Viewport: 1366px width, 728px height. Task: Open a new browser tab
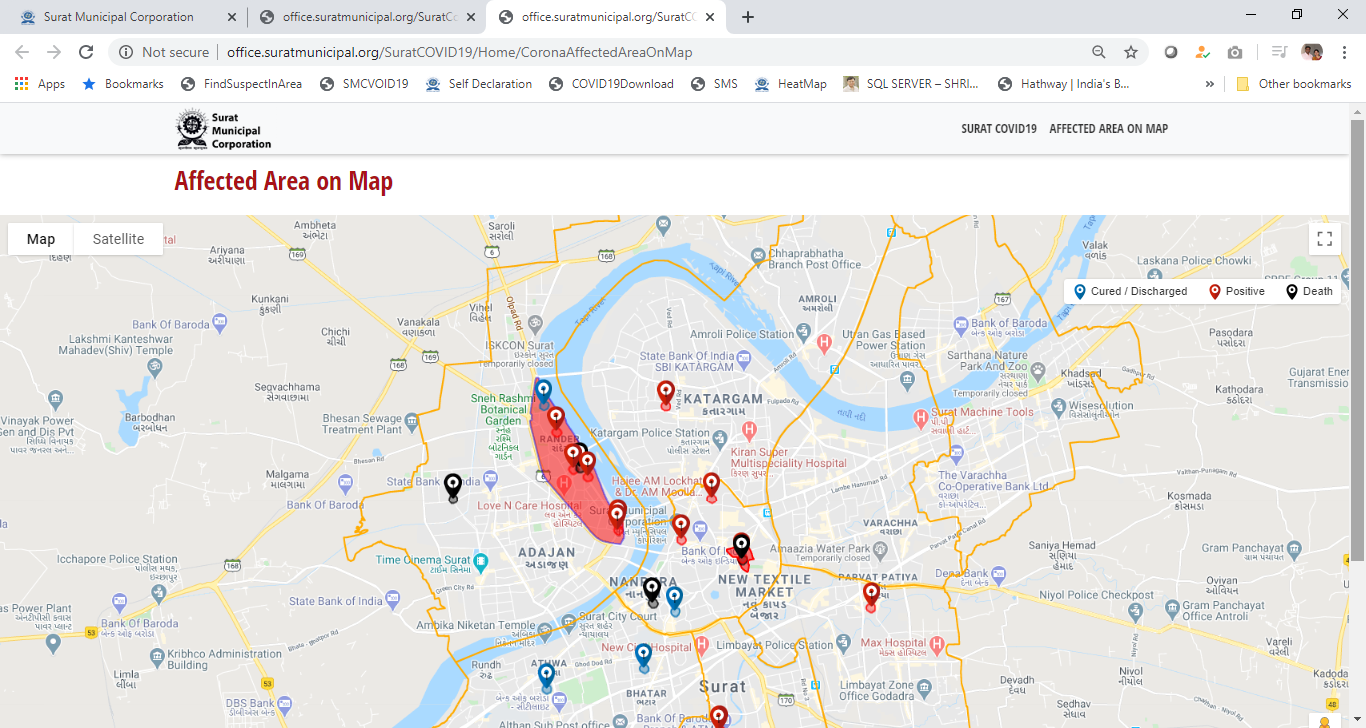748,17
